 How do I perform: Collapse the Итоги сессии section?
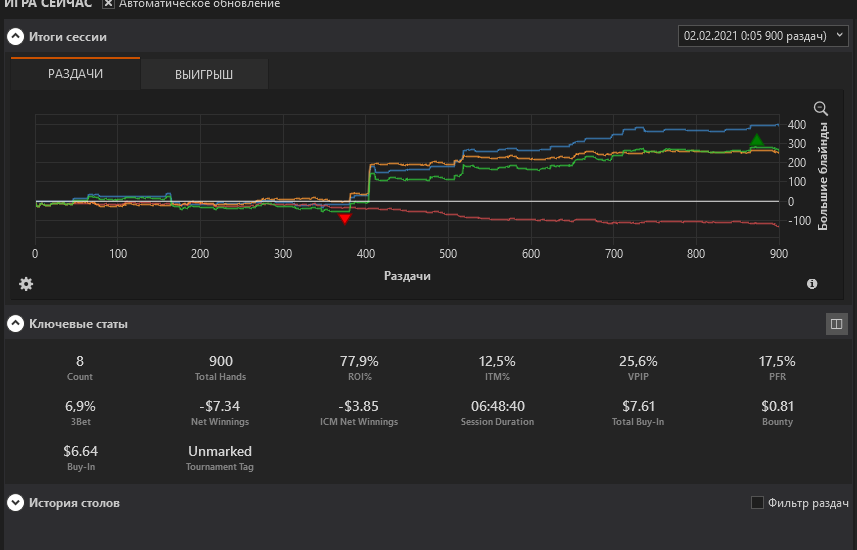[15, 37]
